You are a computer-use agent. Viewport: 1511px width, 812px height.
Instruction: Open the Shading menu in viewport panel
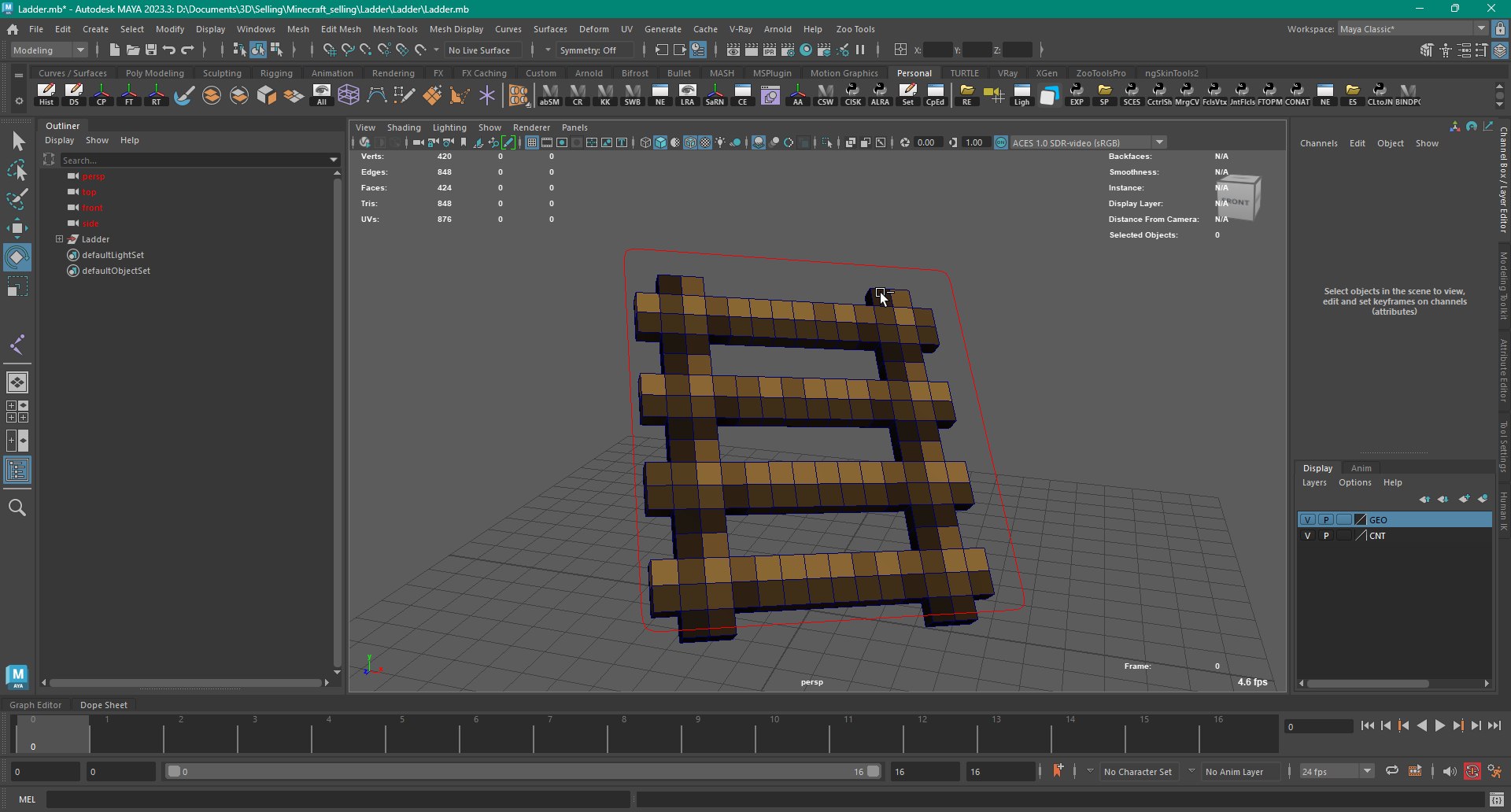pos(404,127)
